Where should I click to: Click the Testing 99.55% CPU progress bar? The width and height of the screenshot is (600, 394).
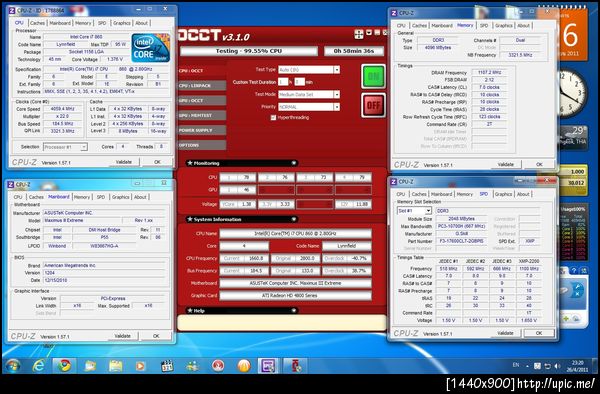[x=249, y=51]
